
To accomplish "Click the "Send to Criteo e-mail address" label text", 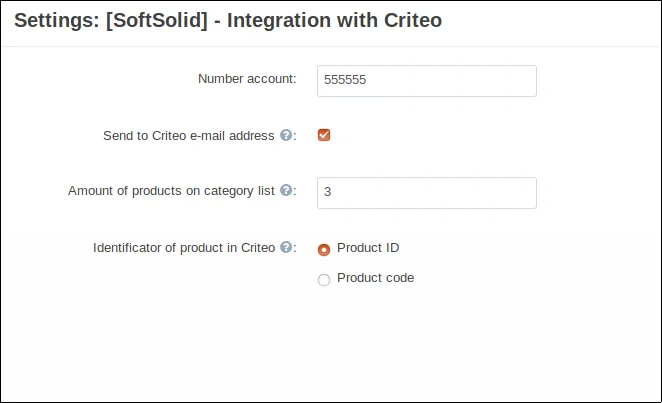I will pyautogui.click(x=188, y=136).
